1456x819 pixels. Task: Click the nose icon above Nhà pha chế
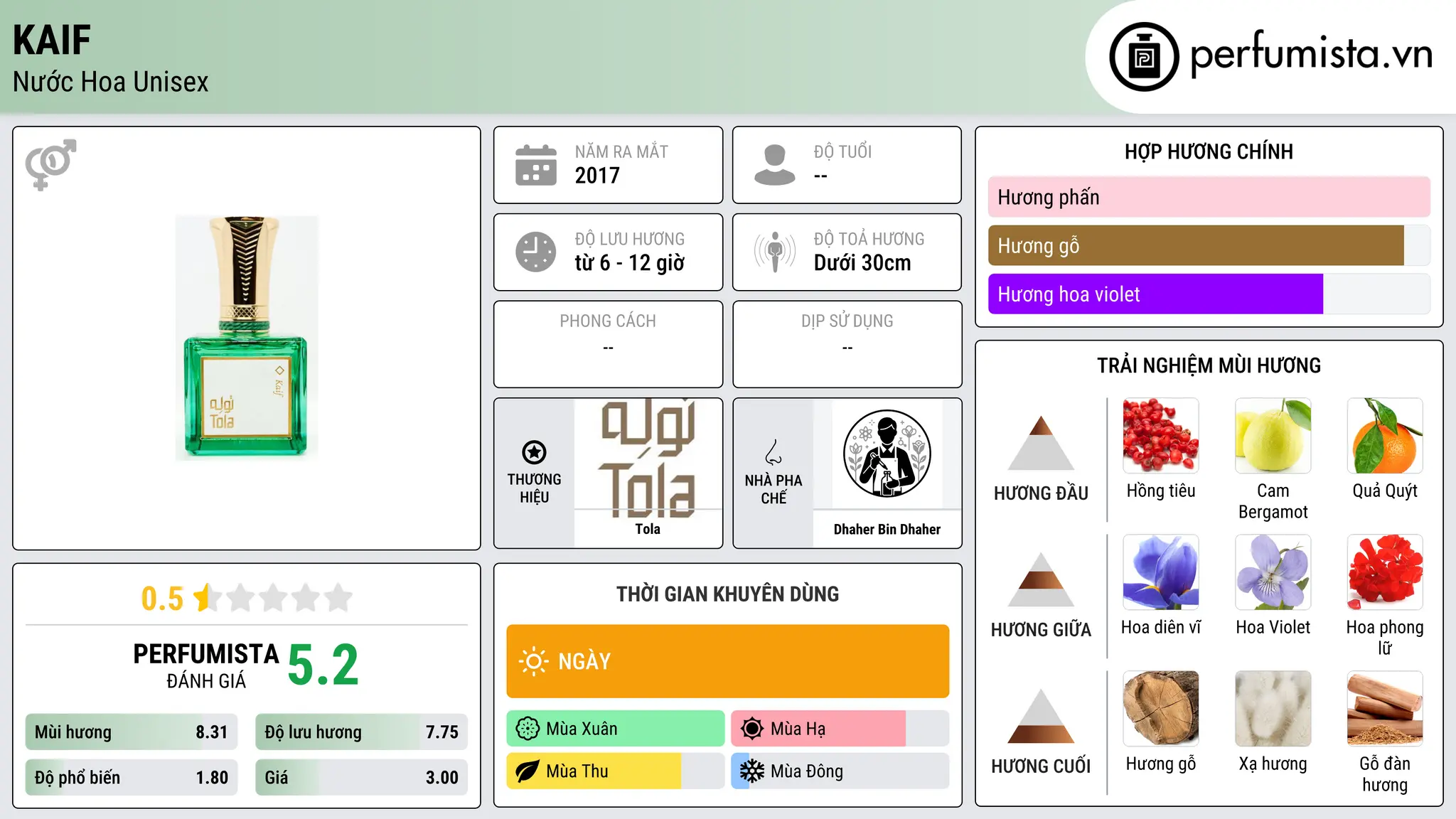[x=773, y=452]
